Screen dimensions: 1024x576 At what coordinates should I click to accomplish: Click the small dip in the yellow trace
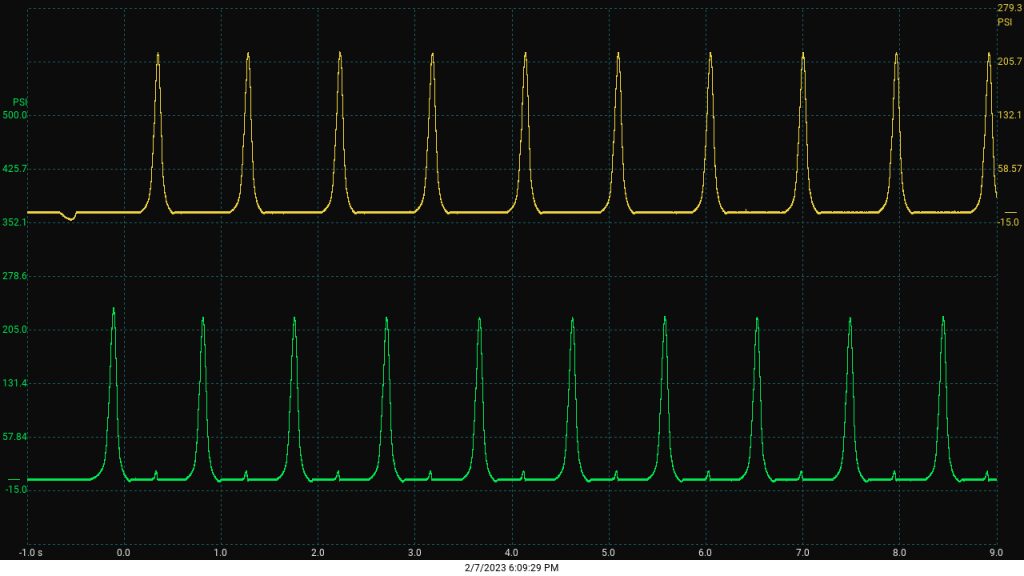point(70,217)
